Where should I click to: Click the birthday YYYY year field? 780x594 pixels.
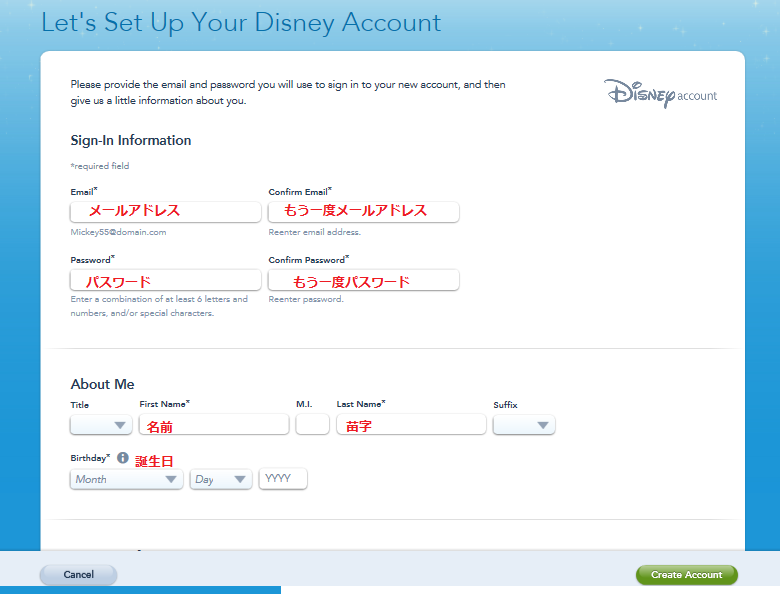tap(283, 479)
